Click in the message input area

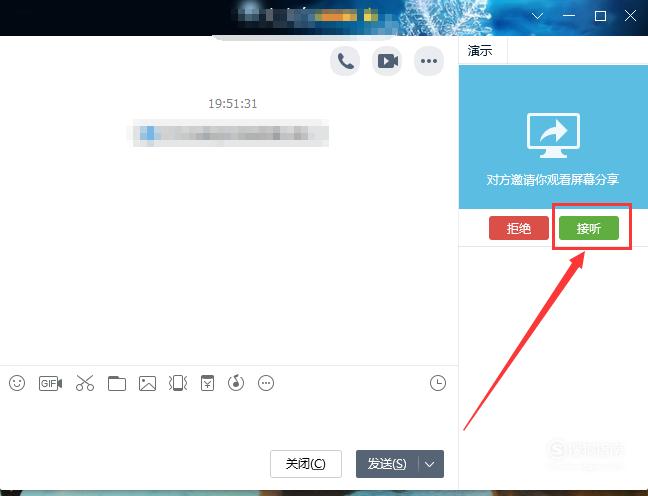click(220, 420)
